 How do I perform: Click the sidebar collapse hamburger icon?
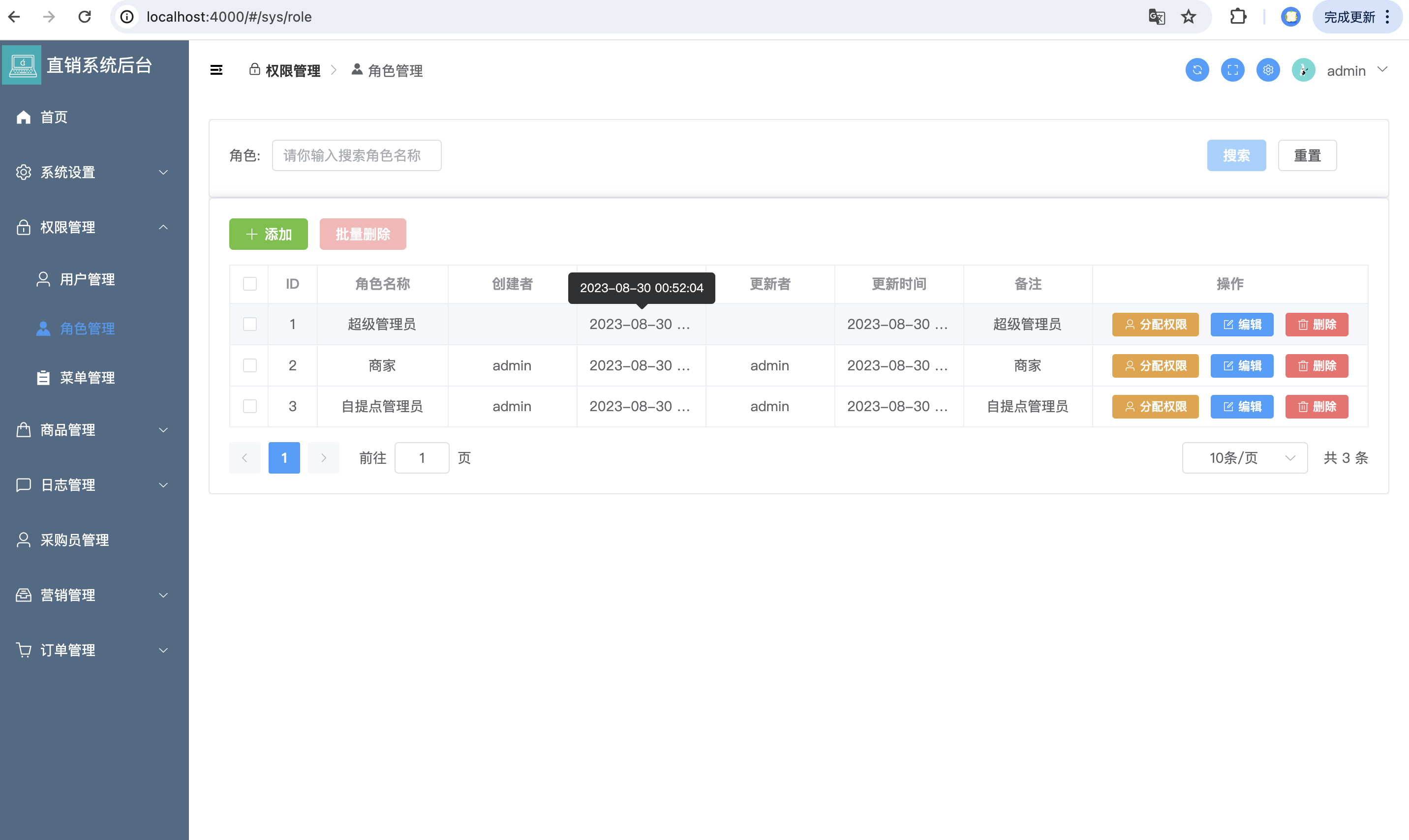[x=216, y=70]
